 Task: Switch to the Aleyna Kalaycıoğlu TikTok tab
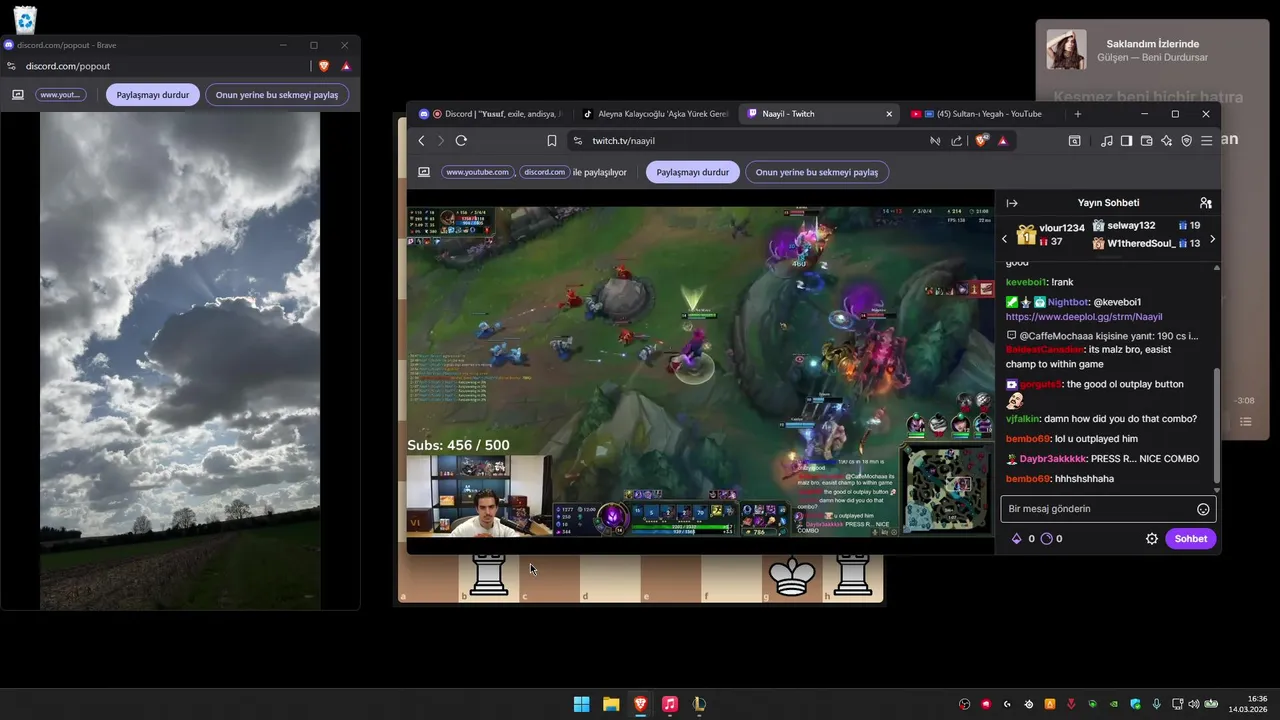coord(655,114)
